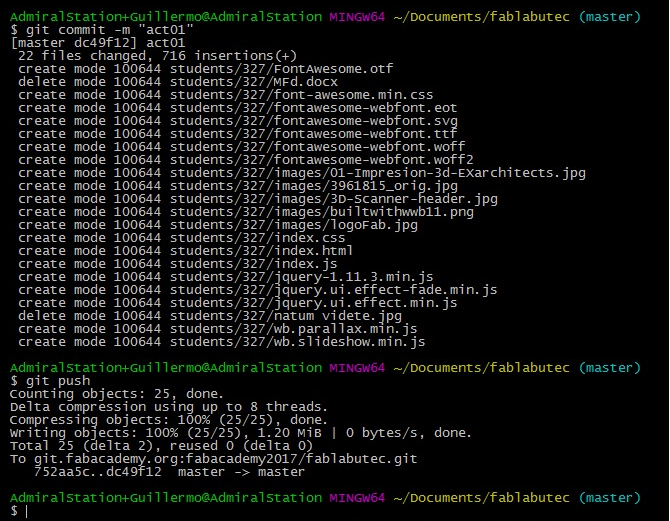Click the top (master) branch label
The image size is (670, 521).
pos(610,17)
